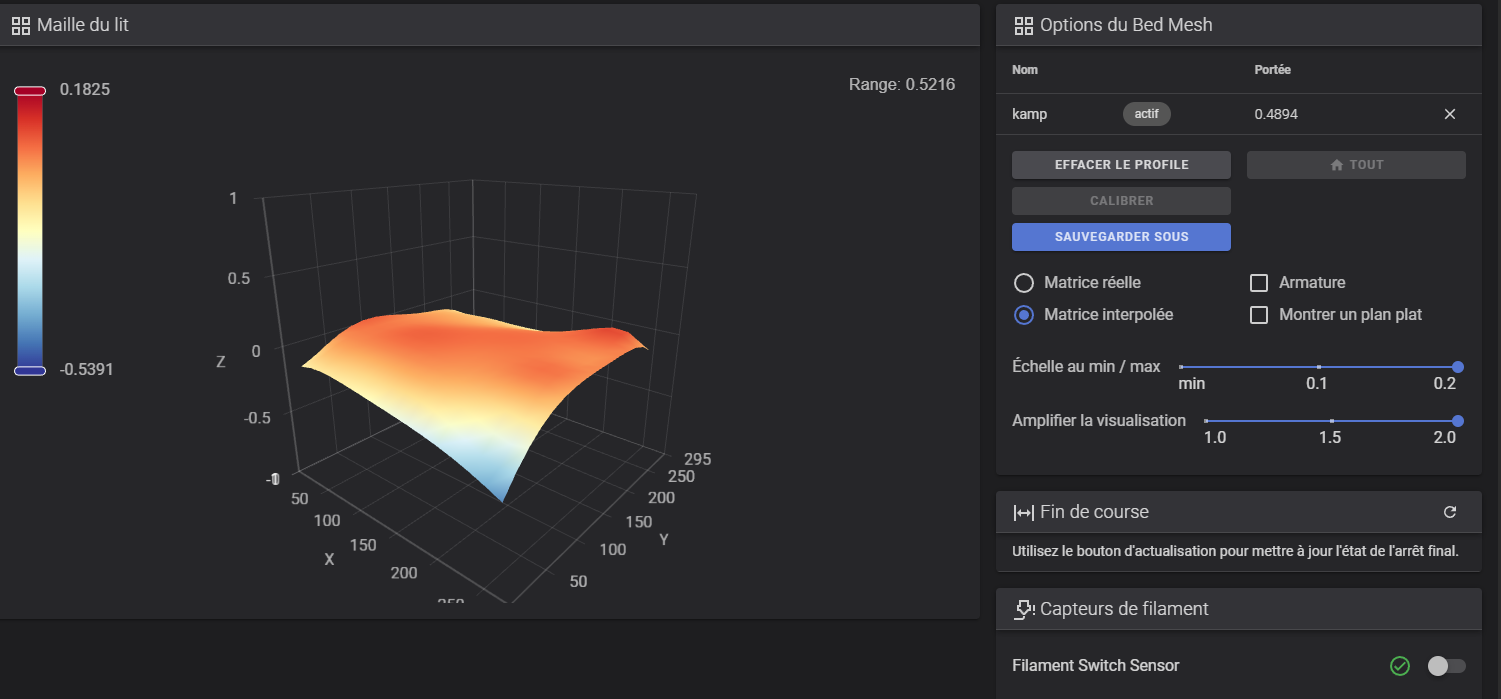The image size is (1501, 699).
Task: Click the endstop refresh instruction text
Action: [x=1235, y=551]
